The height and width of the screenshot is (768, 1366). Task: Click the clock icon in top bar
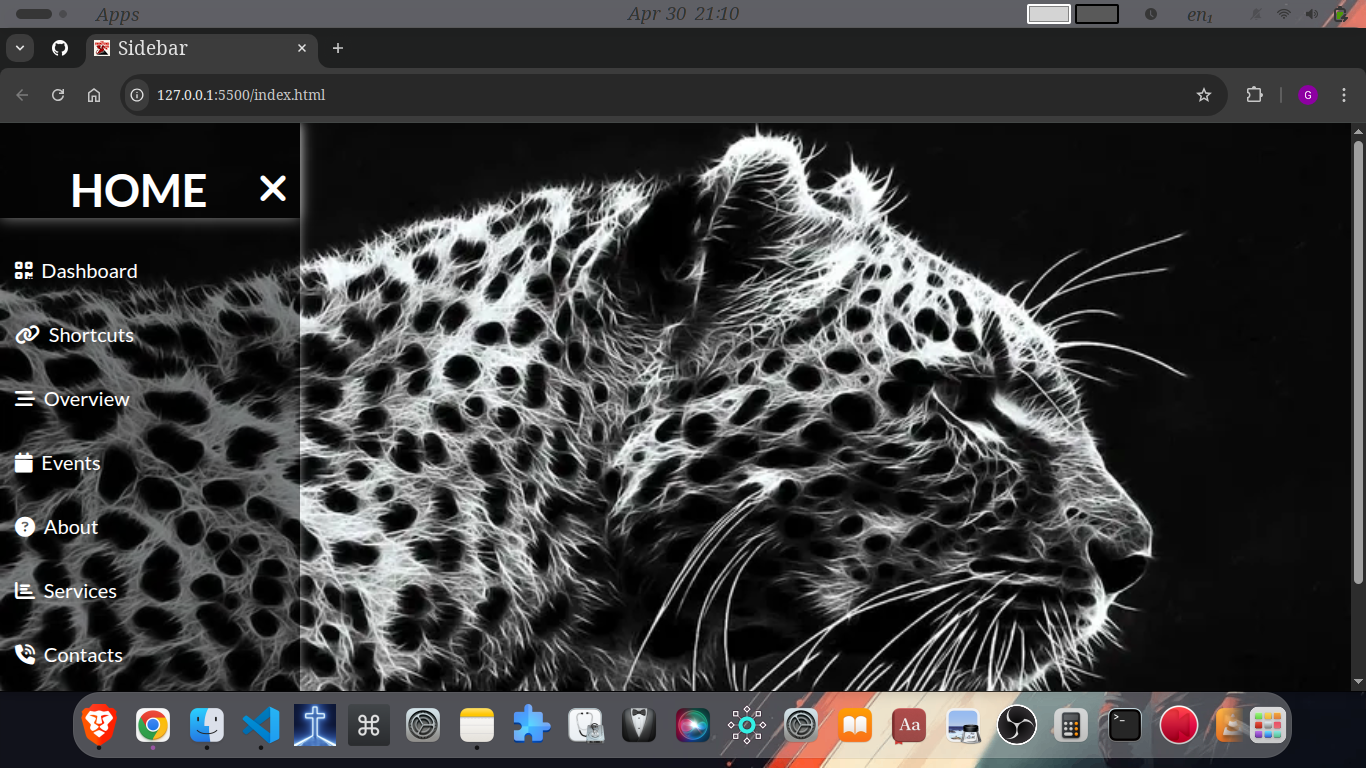point(1151,14)
